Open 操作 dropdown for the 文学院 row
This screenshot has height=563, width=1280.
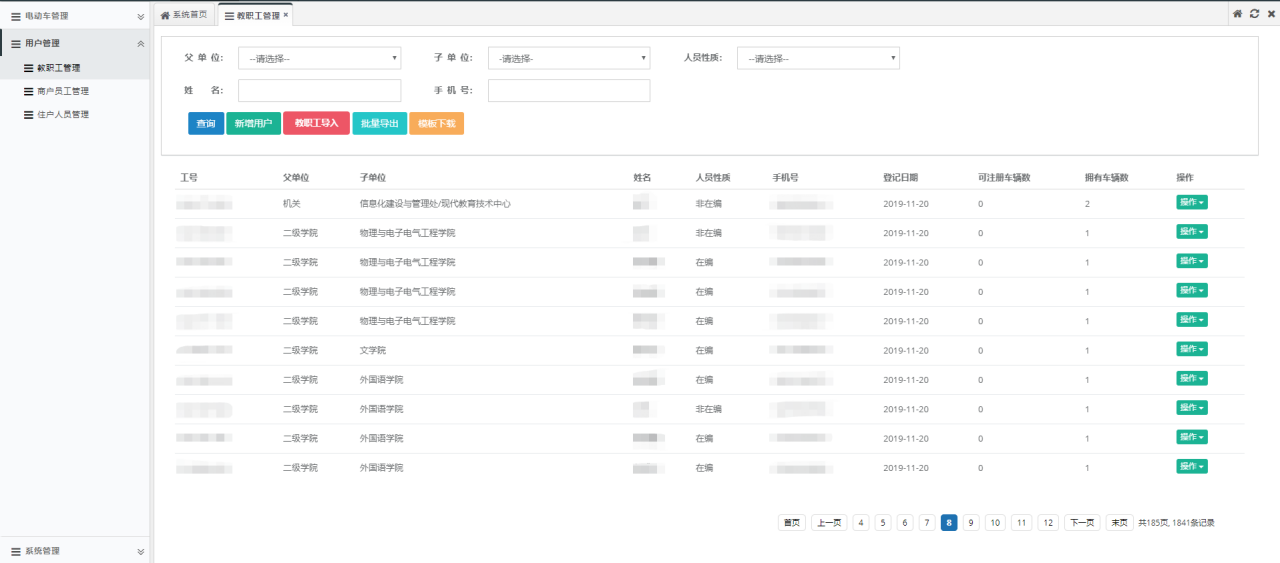point(1192,349)
